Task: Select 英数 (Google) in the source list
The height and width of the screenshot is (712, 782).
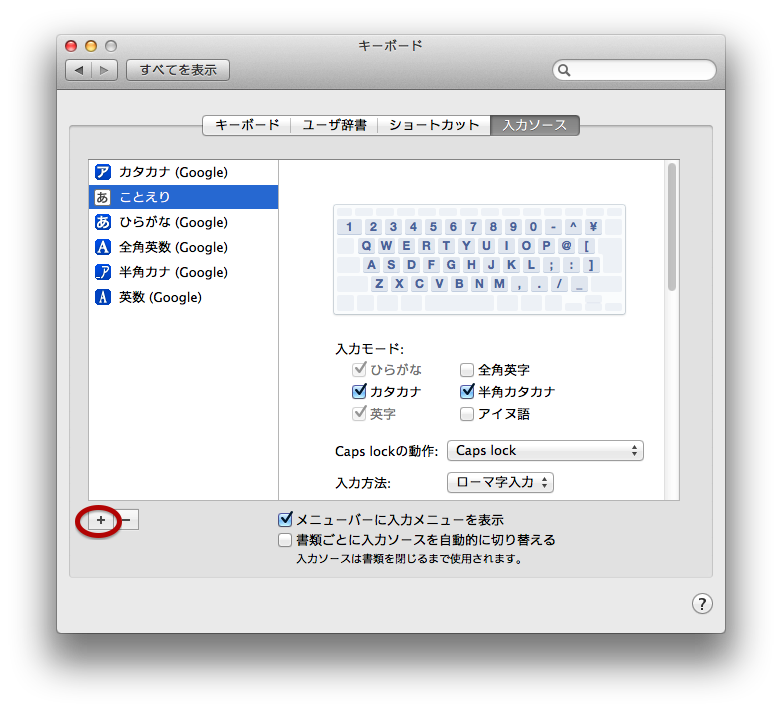Action: (x=184, y=297)
